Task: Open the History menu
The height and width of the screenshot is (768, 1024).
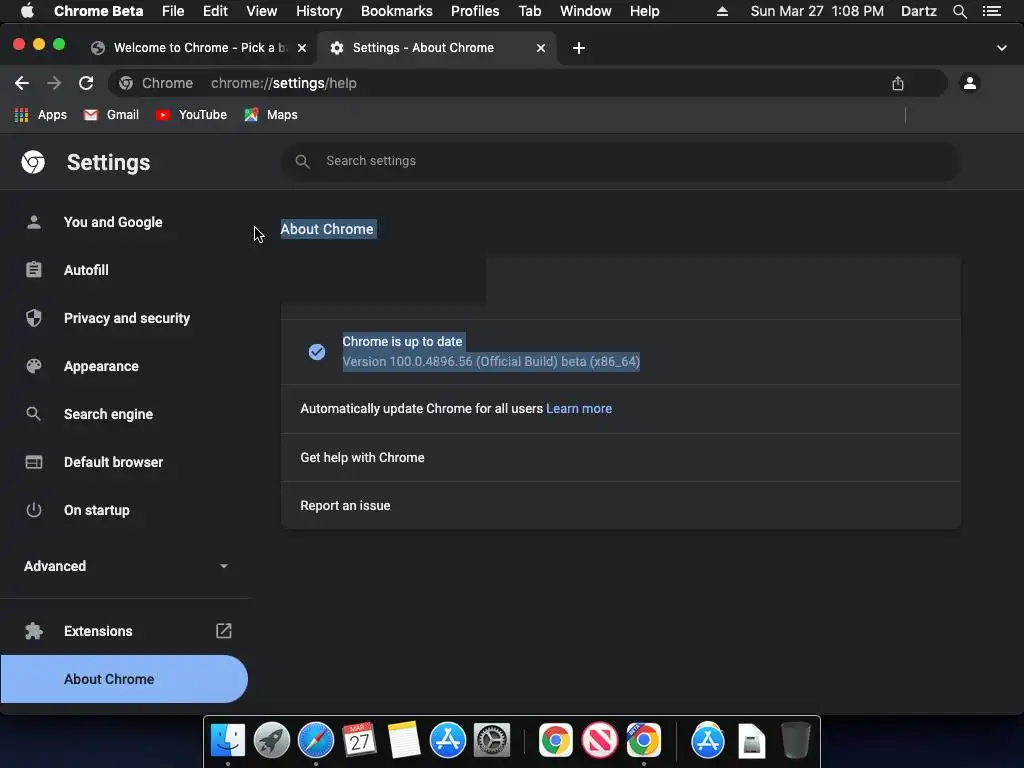Action: point(319,11)
